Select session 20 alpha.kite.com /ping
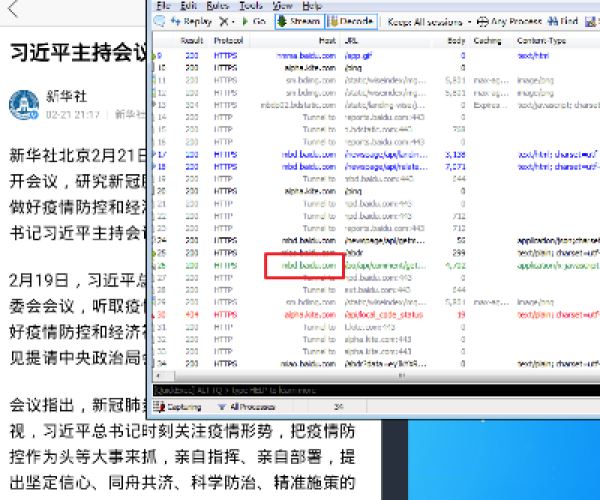Viewport: 600px width, 500px height. [376, 191]
